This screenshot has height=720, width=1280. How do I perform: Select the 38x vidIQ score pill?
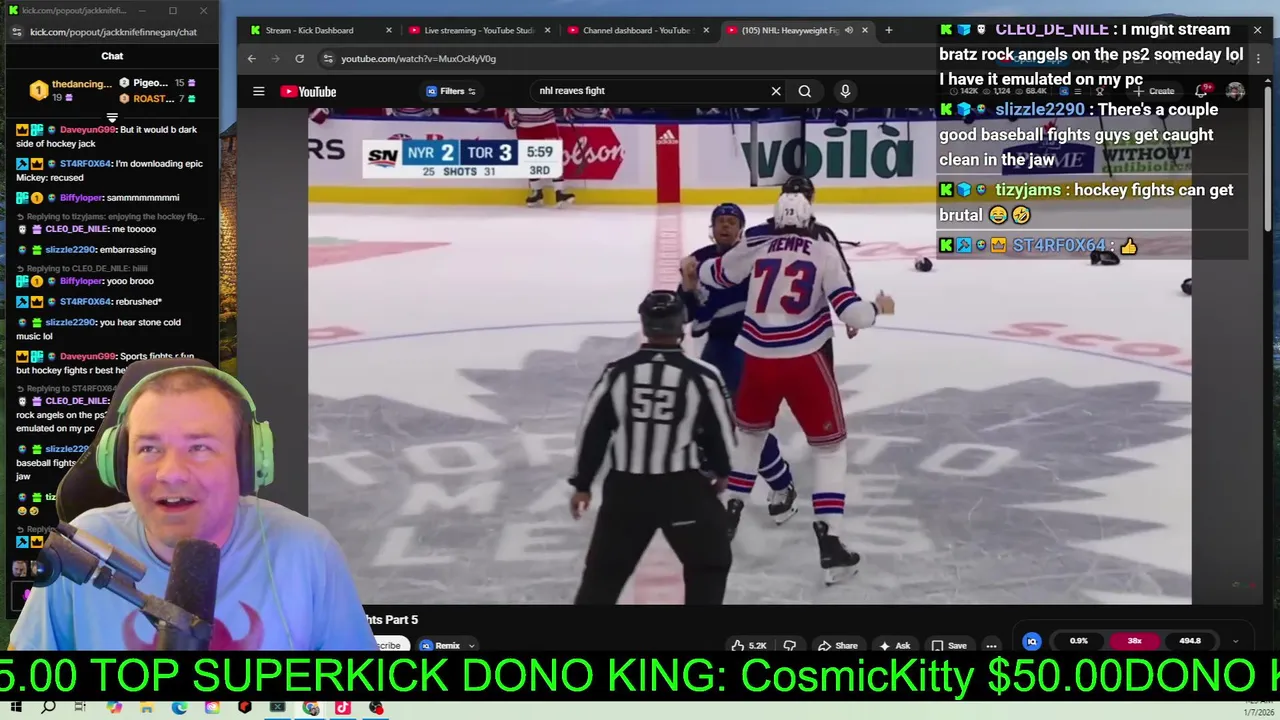tap(1134, 641)
